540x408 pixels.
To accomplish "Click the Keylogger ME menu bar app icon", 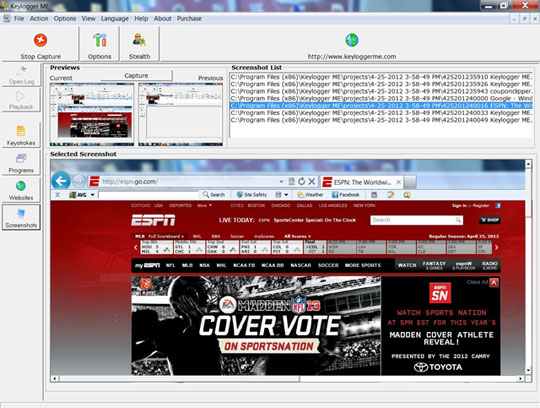I will pos(6,18).
